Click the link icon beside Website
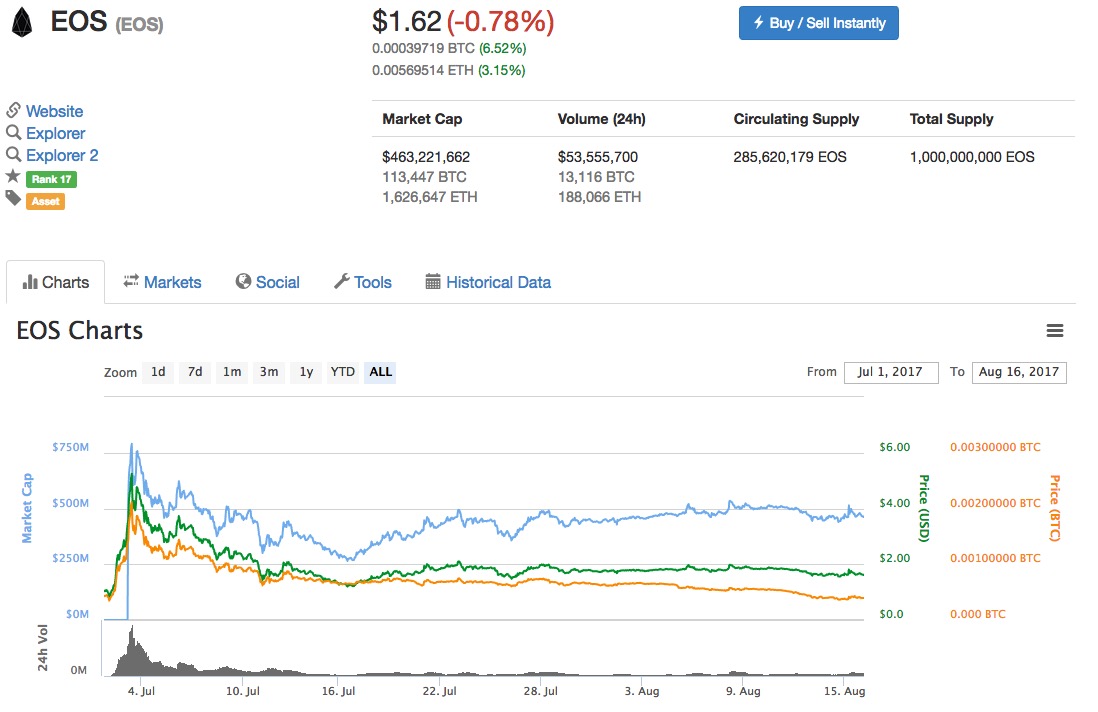 tap(13, 111)
